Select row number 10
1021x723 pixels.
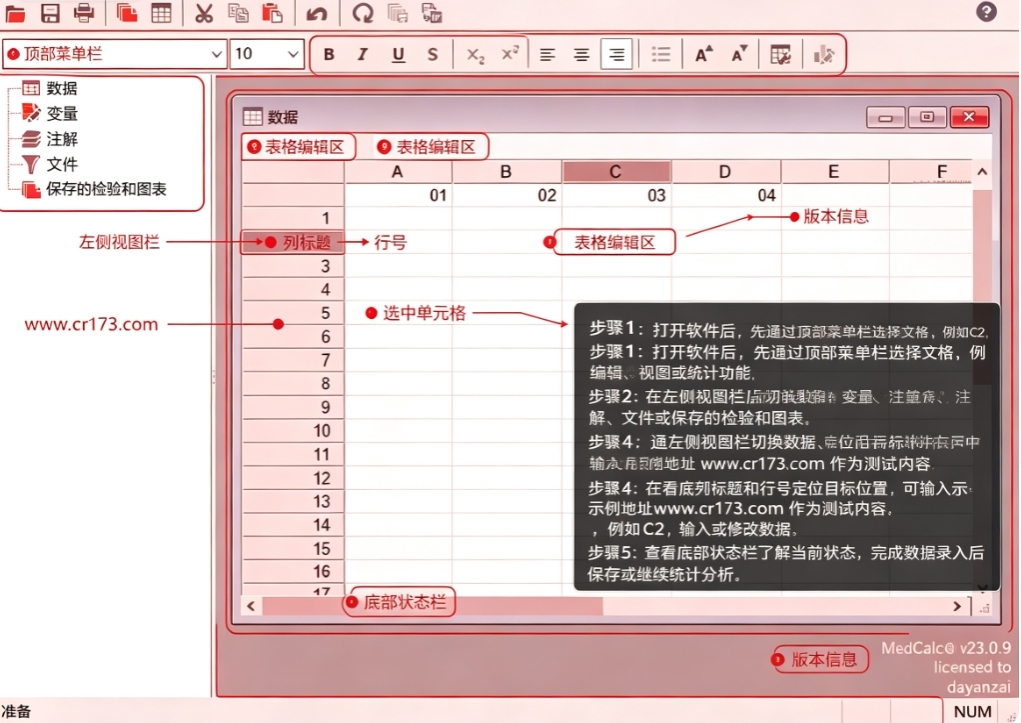293,431
